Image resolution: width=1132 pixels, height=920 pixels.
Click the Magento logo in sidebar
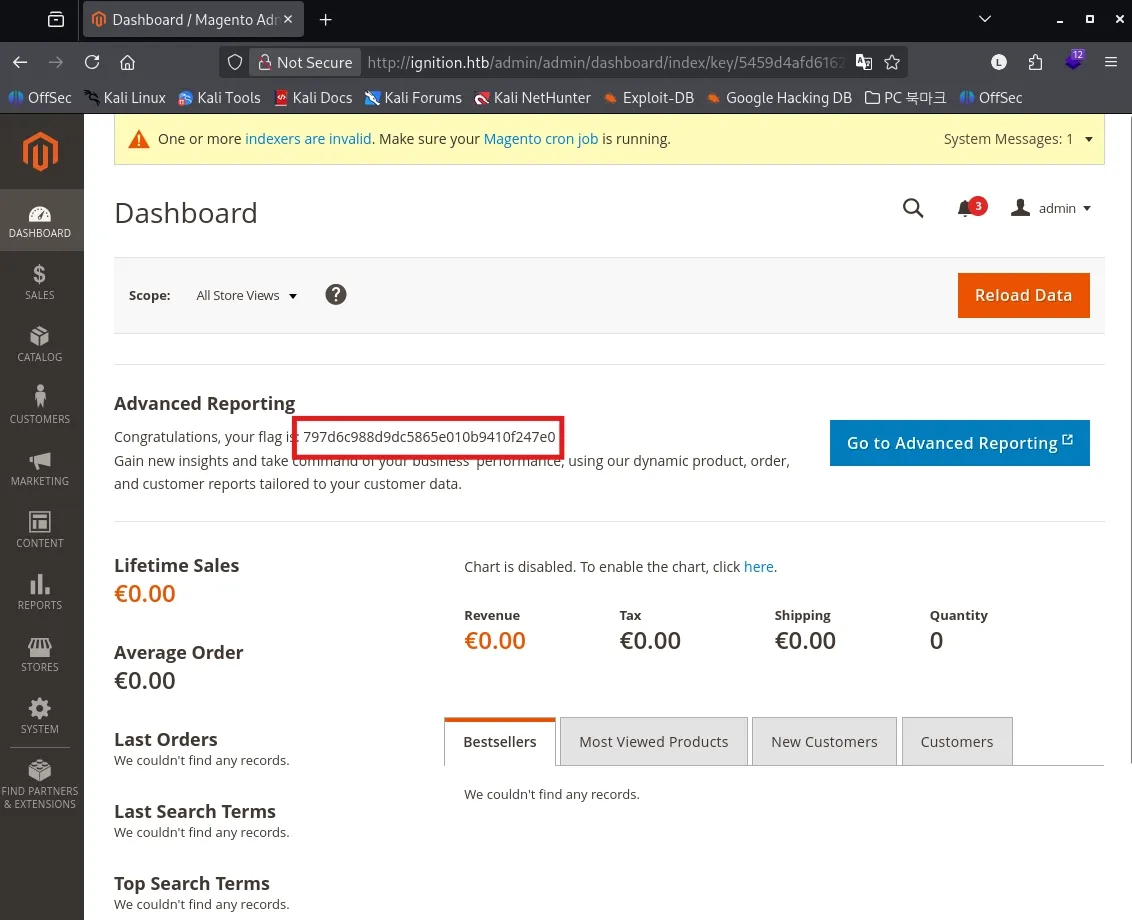click(x=40, y=152)
